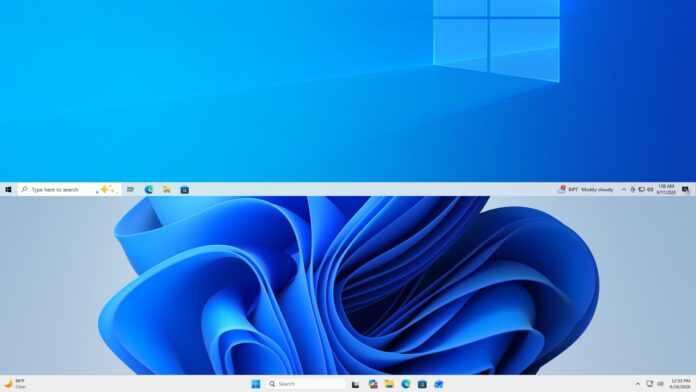Open Windows 10 Action Center notifications
This screenshot has width=696, height=392.
[686, 190]
